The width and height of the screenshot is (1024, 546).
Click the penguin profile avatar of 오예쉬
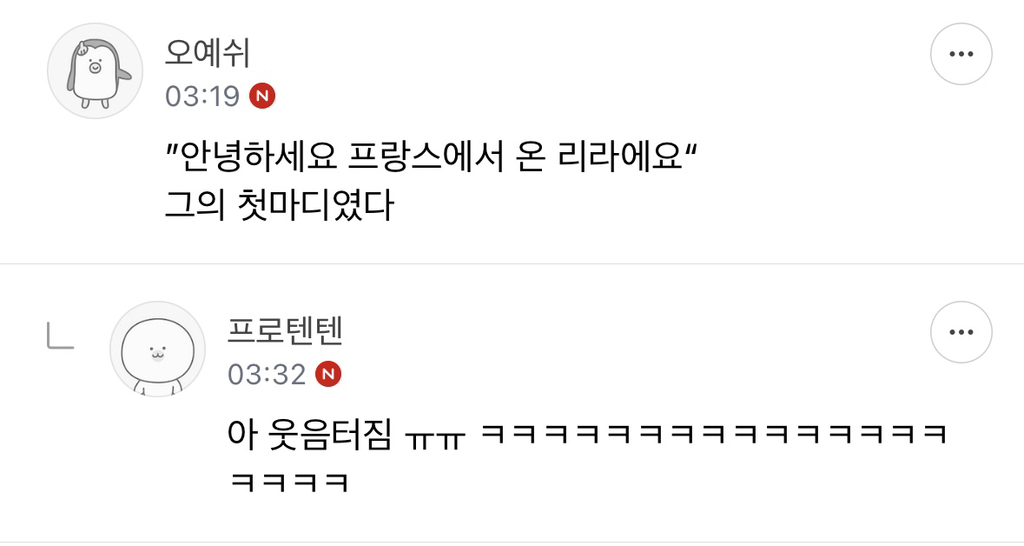coord(95,71)
